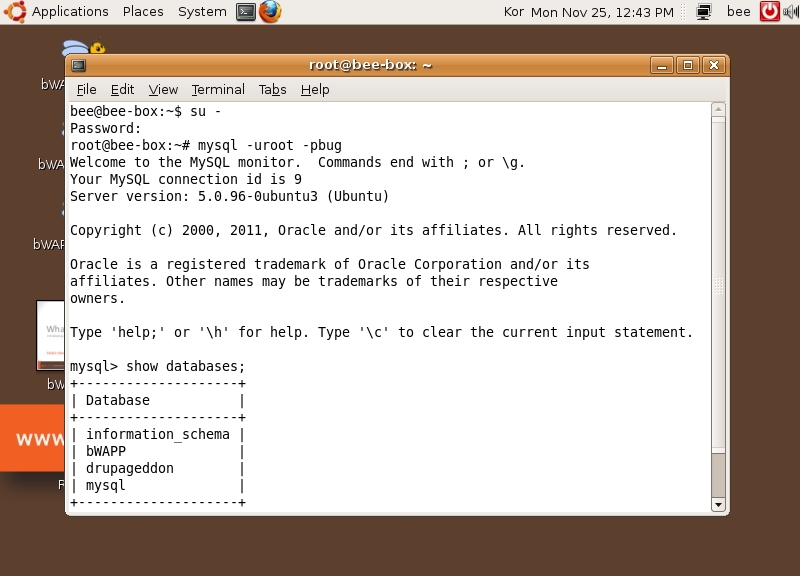Click the bee desktop icon
This screenshot has width=800, height=576.
[x=84, y=47]
